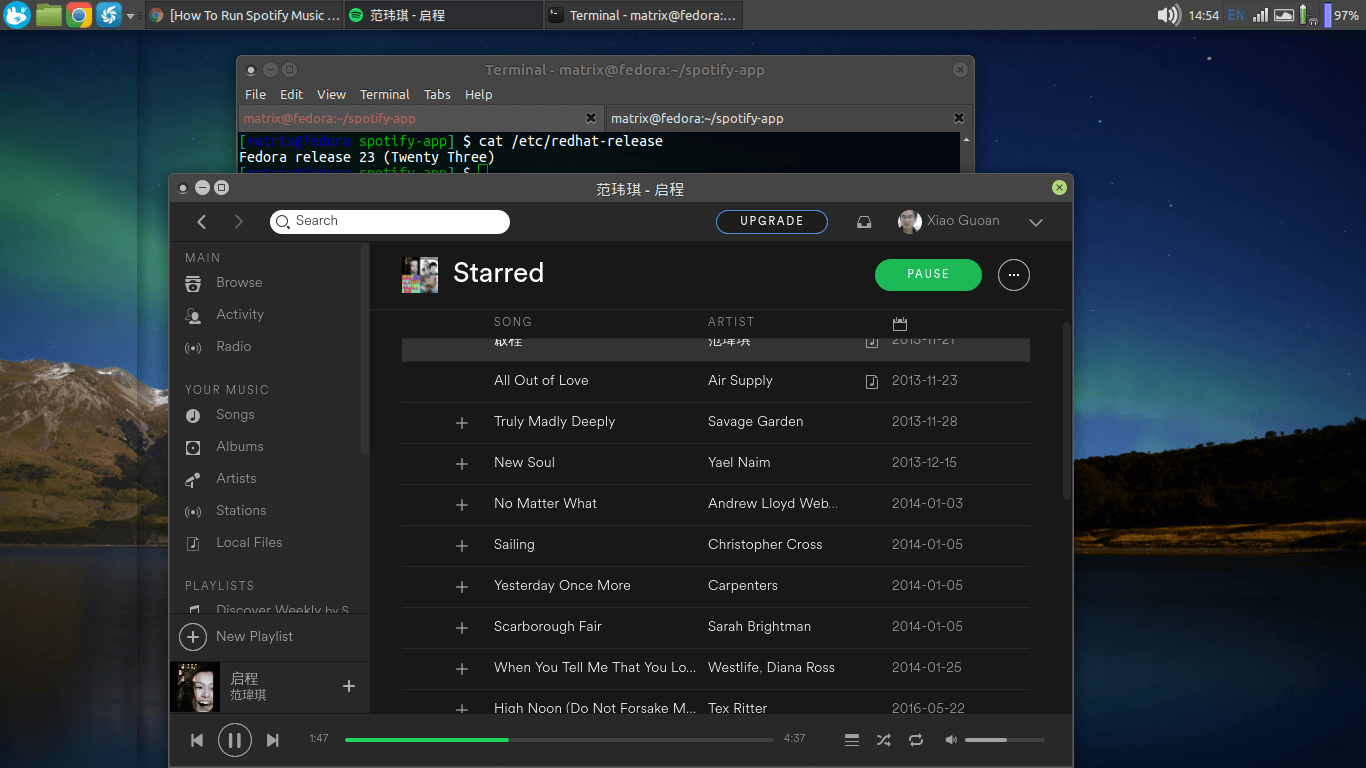Expand the Xiao Guoan account dropdown arrow
Image resolution: width=1366 pixels, height=768 pixels.
[1036, 222]
